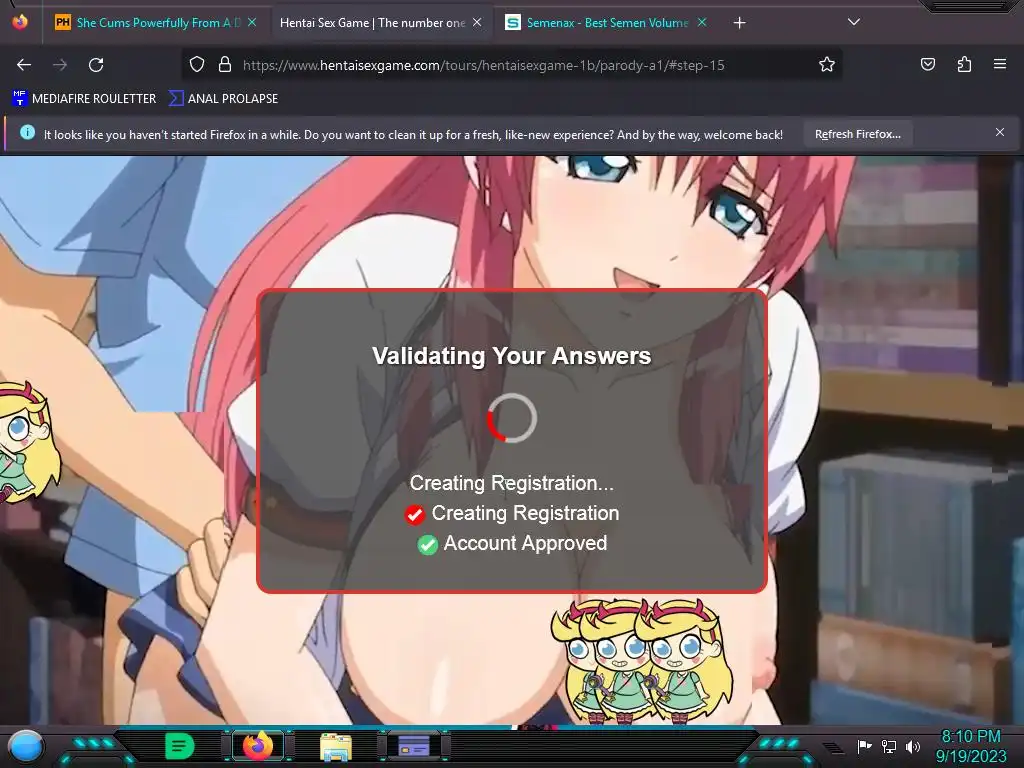Screen dimensions: 1024x768
Task: Go back one page
Action: pyautogui.click(x=24, y=65)
